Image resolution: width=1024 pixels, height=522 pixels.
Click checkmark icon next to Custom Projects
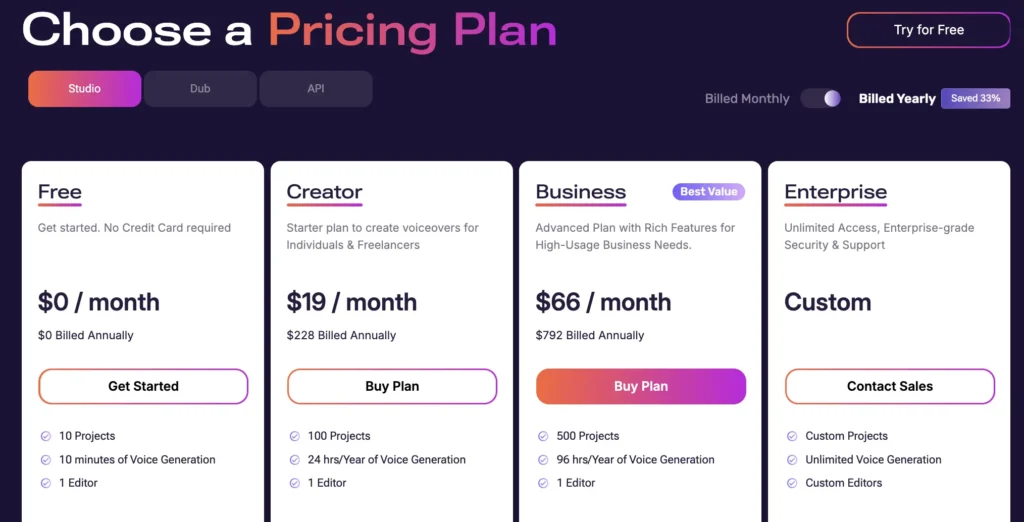click(793, 436)
